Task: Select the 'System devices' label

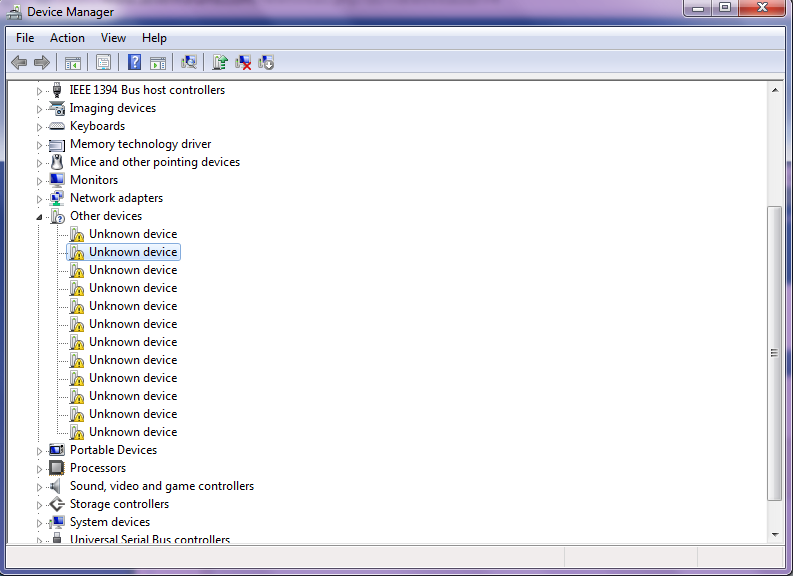Action: point(110,522)
